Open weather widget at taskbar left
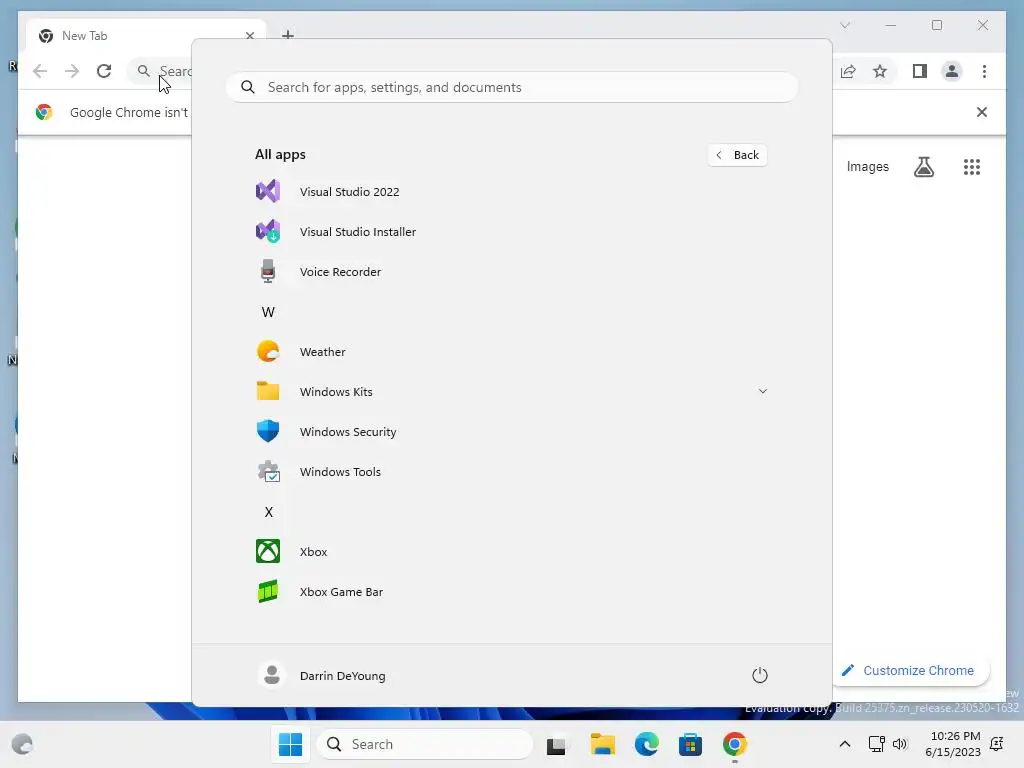The width and height of the screenshot is (1024, 768). (22, 744)
